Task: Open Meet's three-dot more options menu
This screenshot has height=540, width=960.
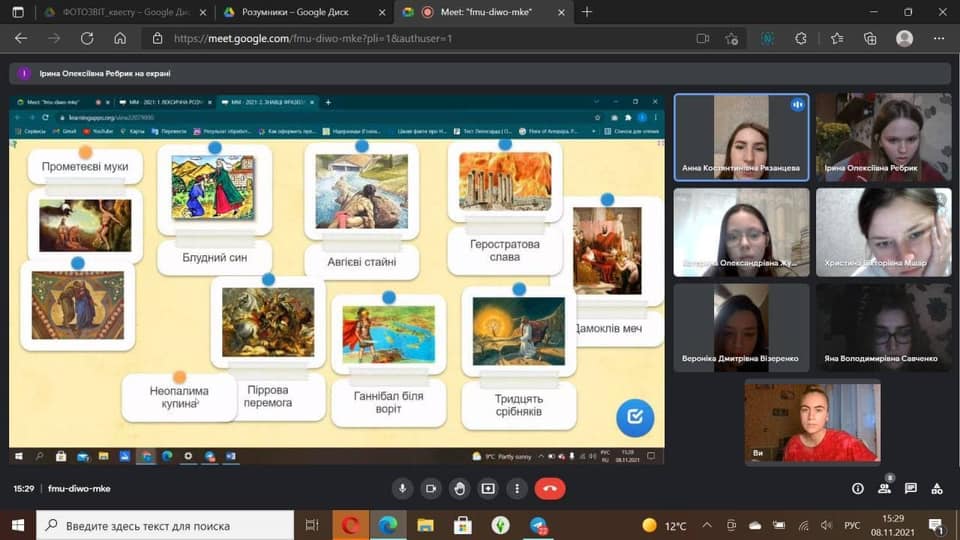Action: click(516, 489)
